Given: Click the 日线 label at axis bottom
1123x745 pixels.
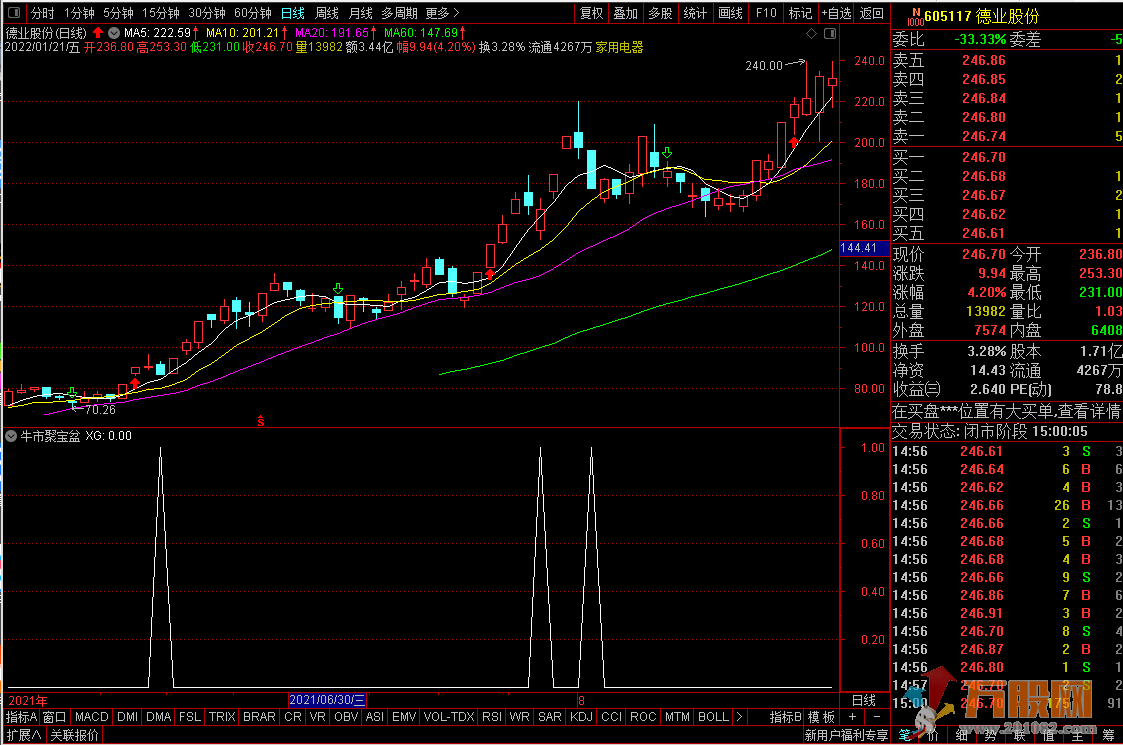Looking at the screenshot, I should point(864,700).
